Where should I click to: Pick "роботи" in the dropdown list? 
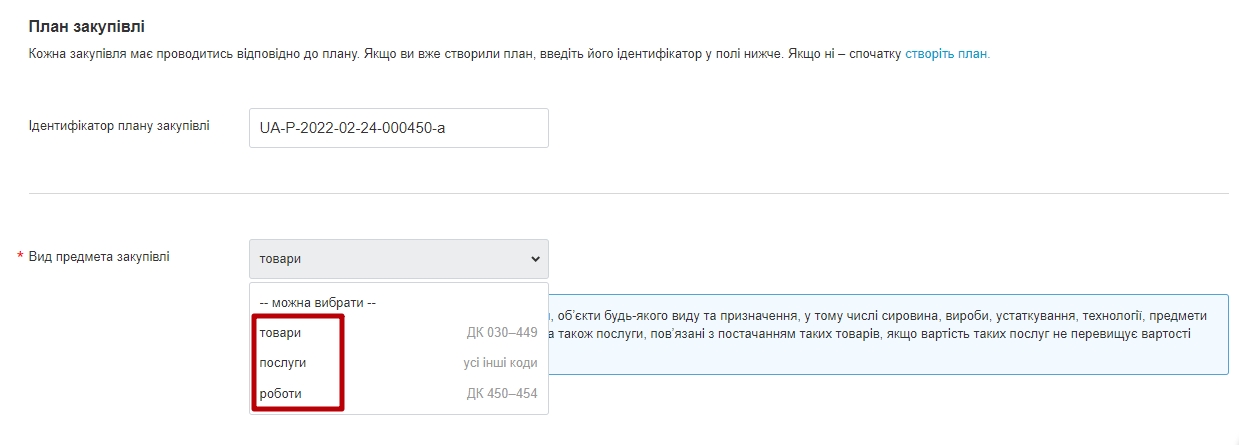[280, 394]
